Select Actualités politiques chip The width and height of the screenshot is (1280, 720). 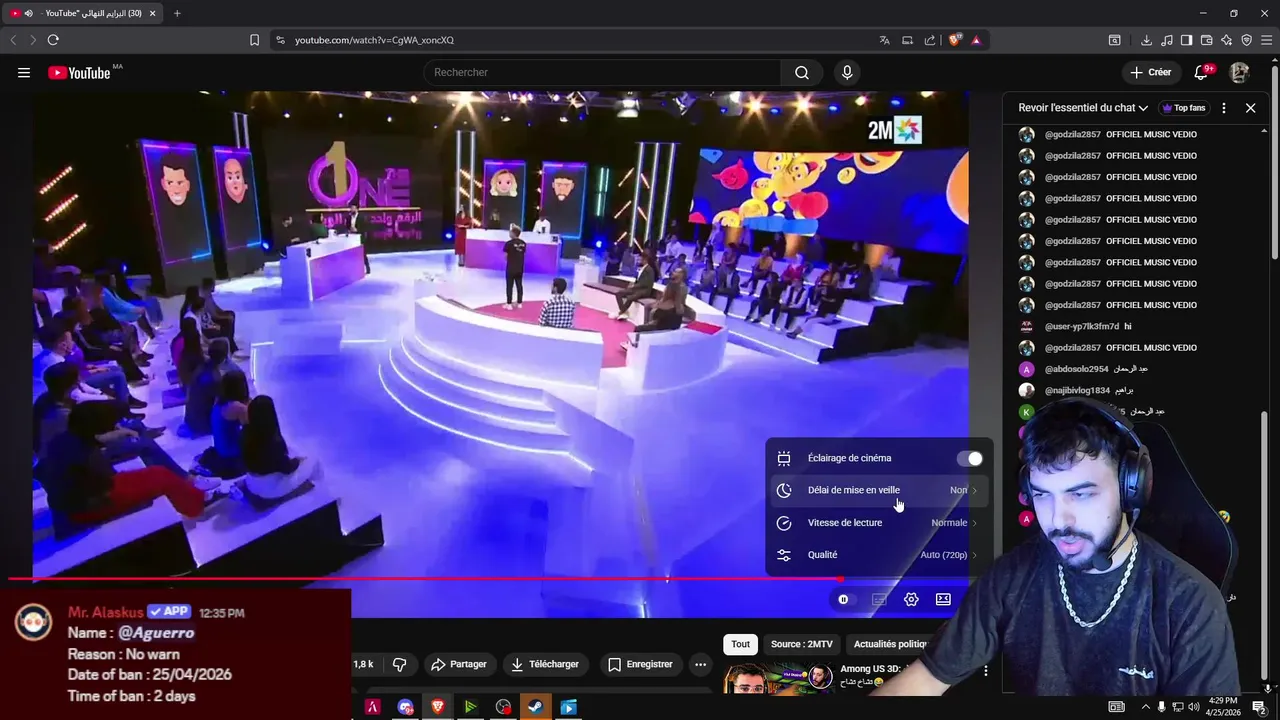point(890,644)
